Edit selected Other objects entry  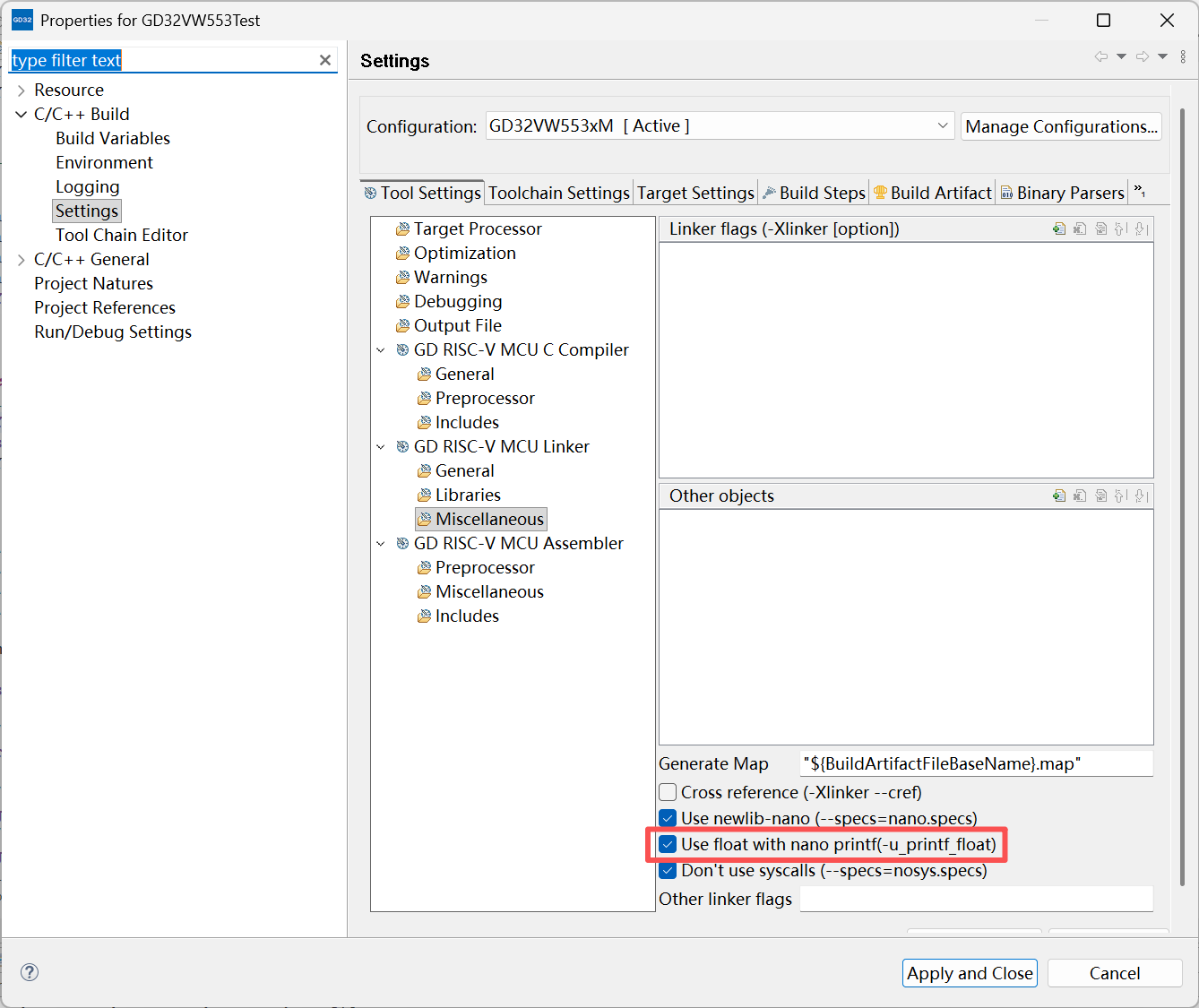click(1100, 495)
